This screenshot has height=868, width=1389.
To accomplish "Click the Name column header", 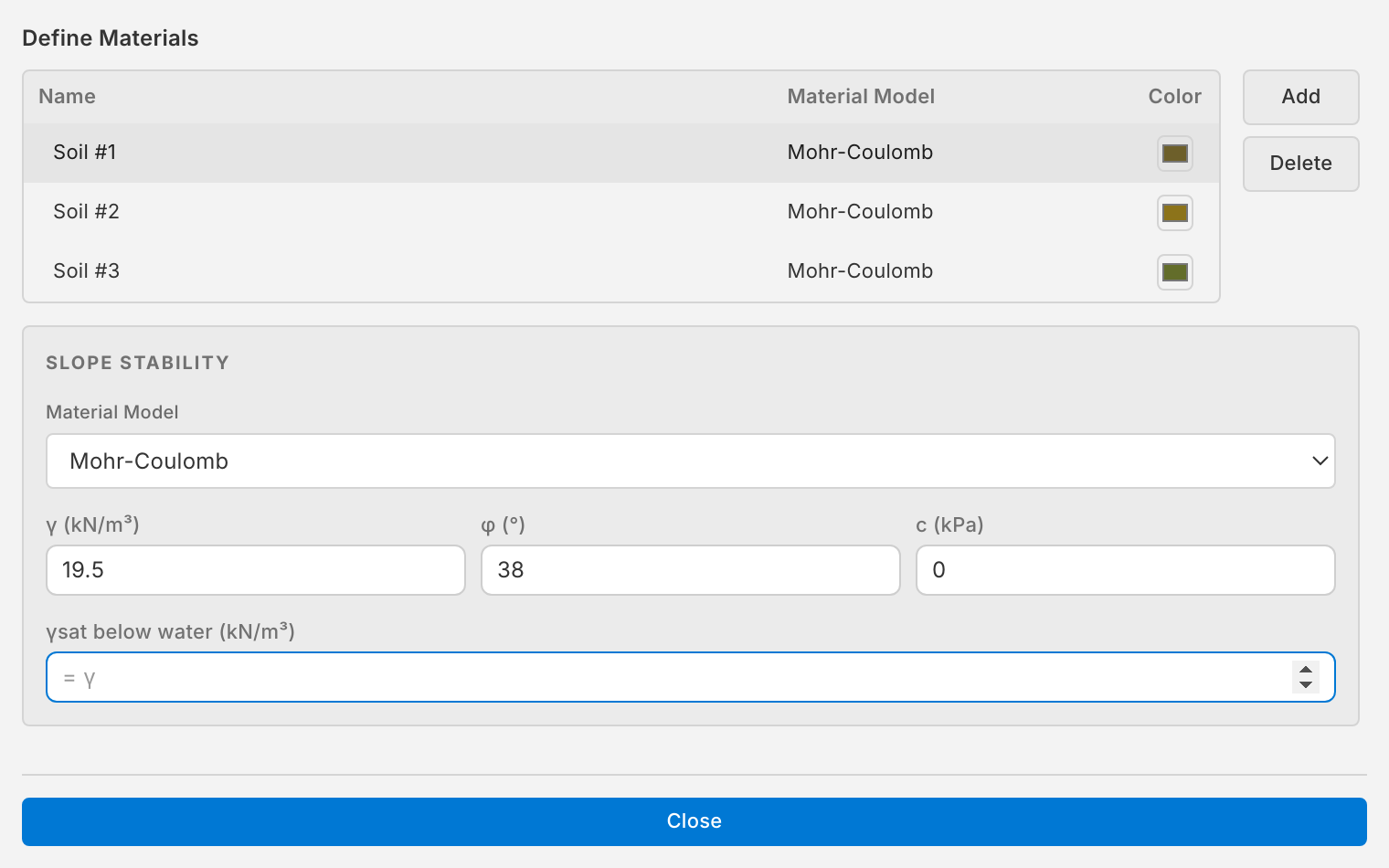I will coord(67,97).
